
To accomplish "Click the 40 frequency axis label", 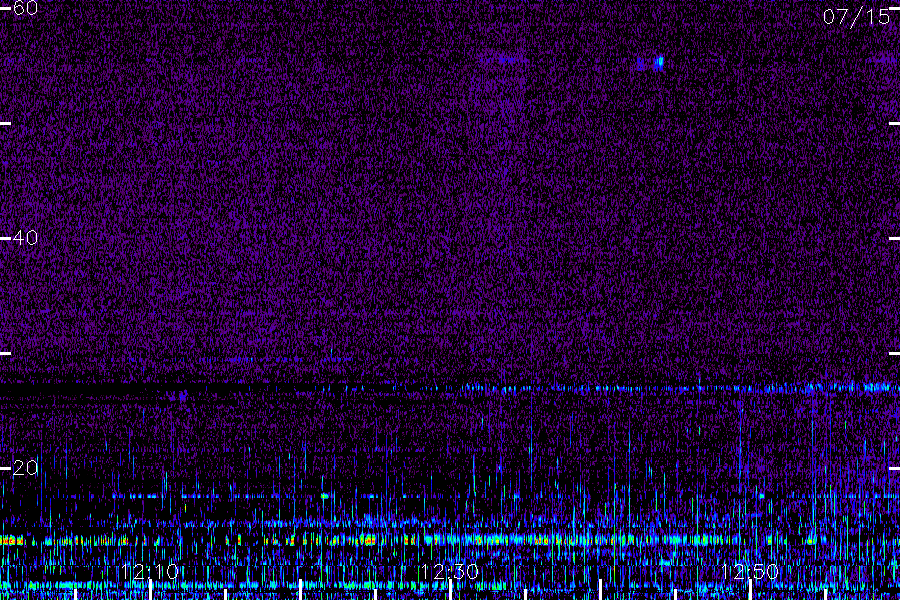I will point(25,238).
